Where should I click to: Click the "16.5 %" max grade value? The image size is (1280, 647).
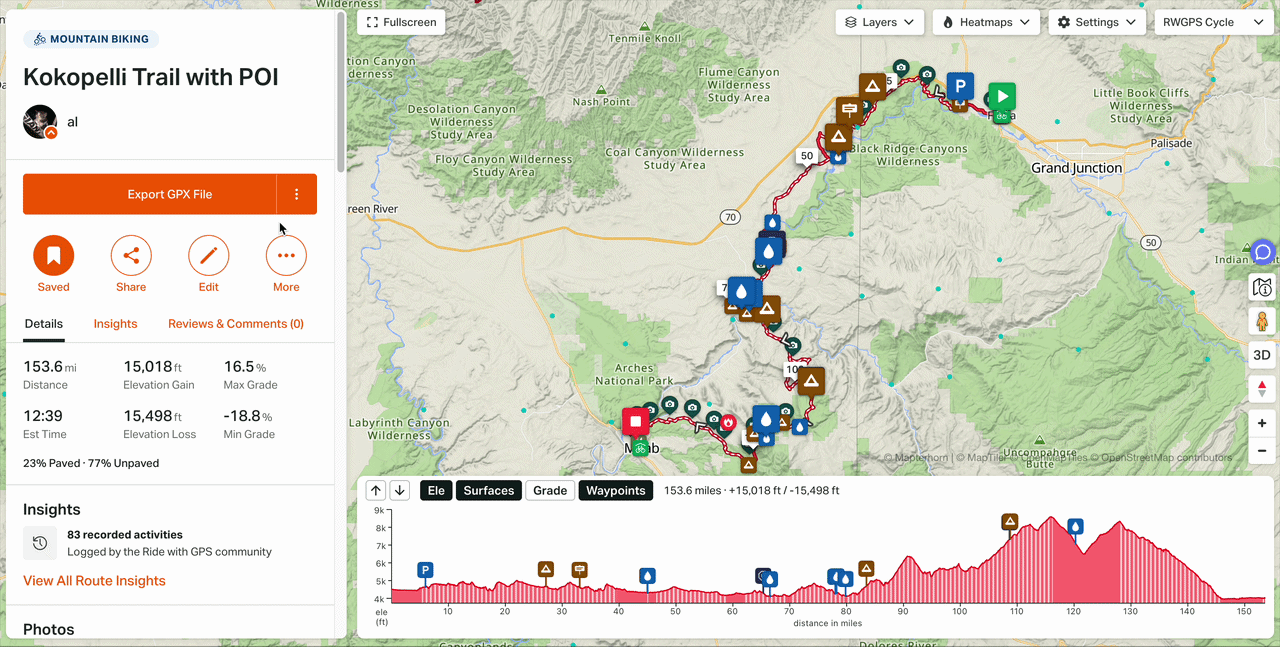click(245, 367)
